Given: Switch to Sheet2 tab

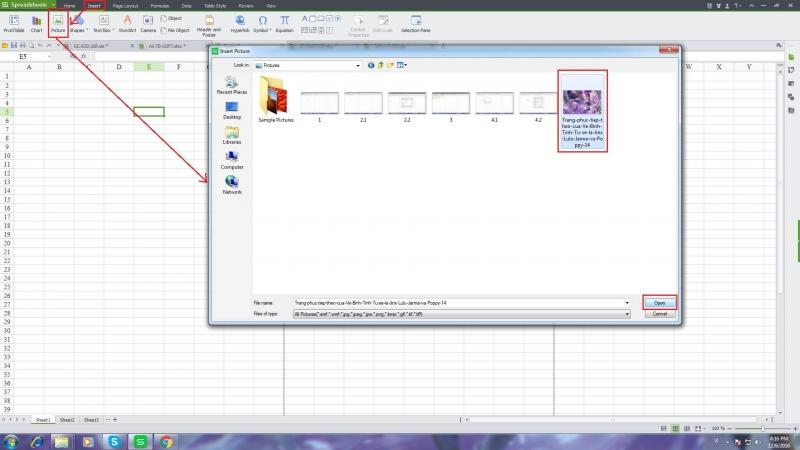Looking at the screenshot, I should tap(66, 419).
